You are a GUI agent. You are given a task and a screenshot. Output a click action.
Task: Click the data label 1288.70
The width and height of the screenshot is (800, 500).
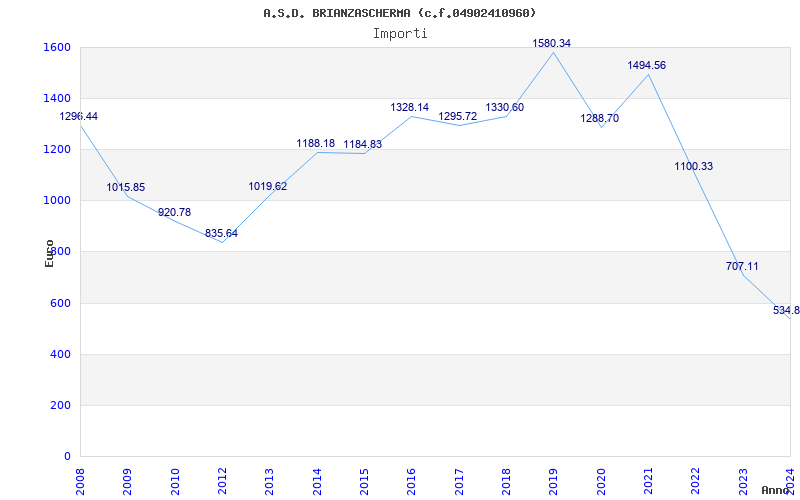click(x=599, y=118)
